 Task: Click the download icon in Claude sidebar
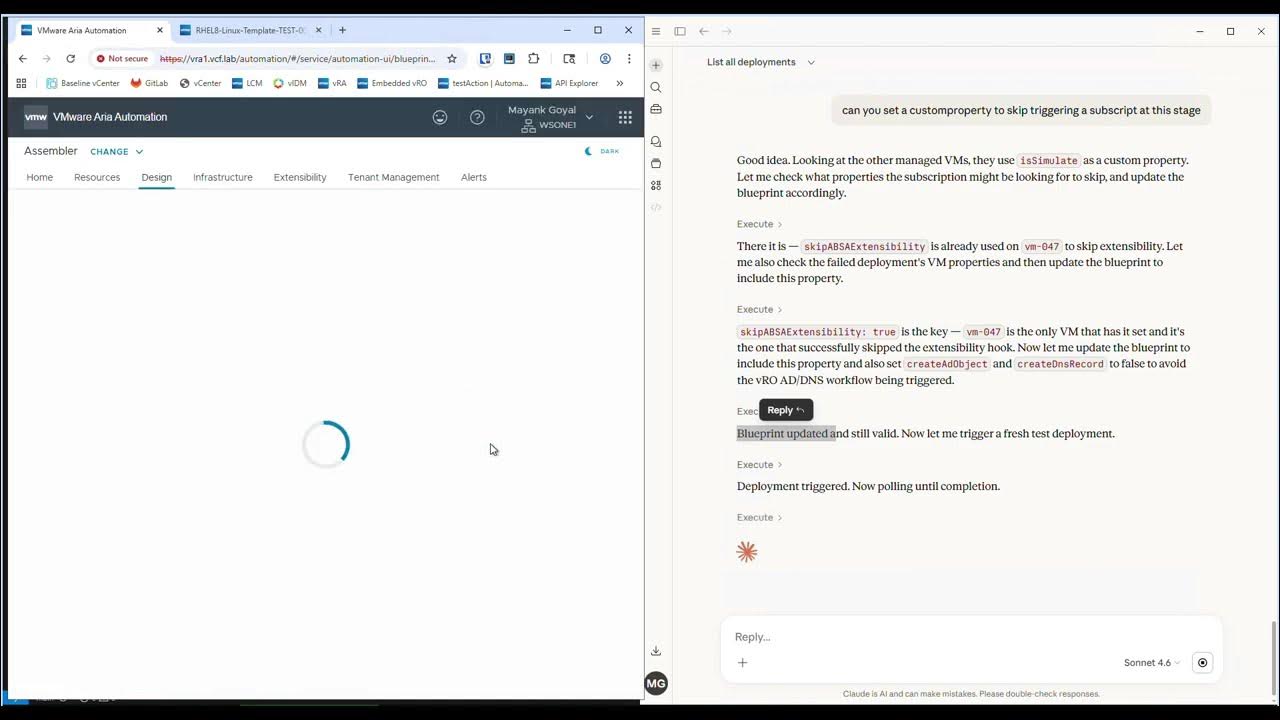tap(656, 651)
